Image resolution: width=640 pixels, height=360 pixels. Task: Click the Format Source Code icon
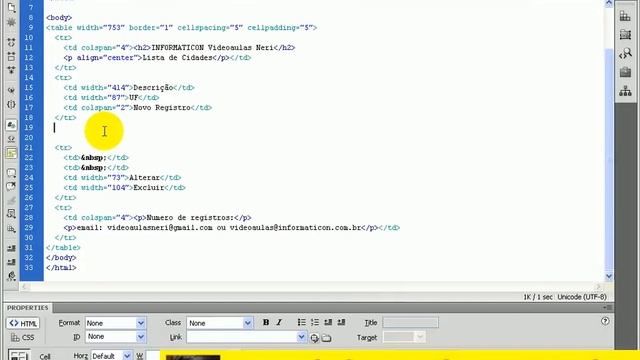(x=11, y=276)
